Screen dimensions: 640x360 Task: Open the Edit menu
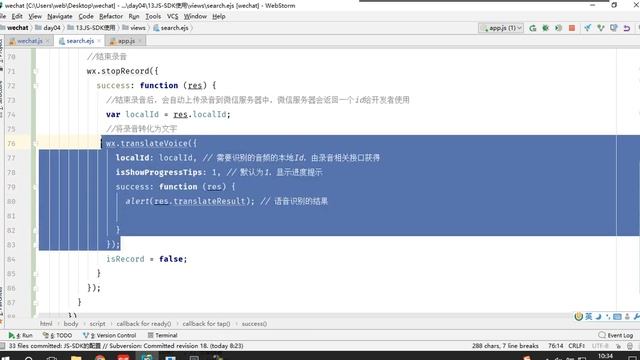click(17, 16)
